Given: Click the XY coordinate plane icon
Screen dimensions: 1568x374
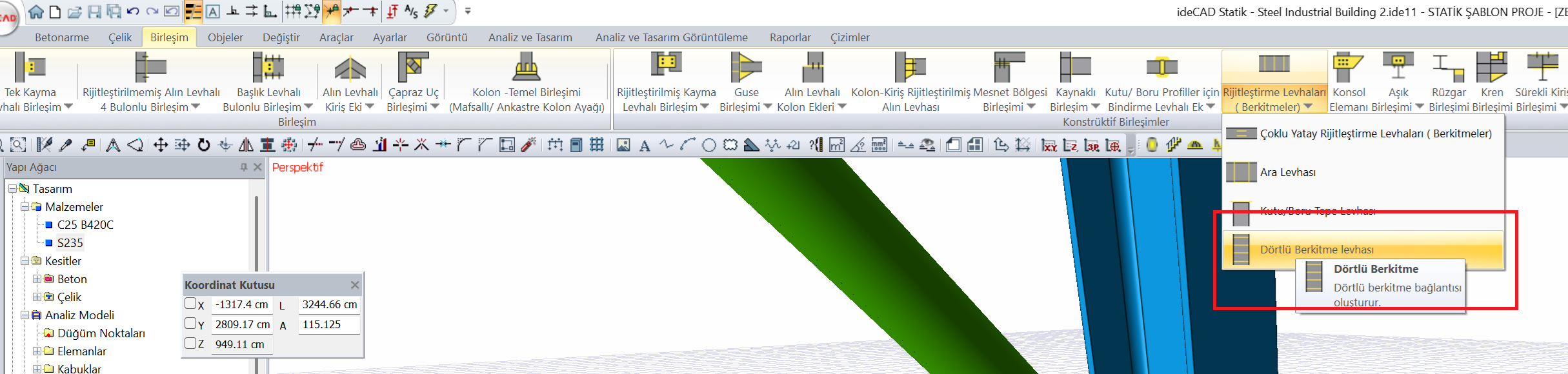Looking at the screenshot, I should pyautogui.click(x=1049, y=145).
